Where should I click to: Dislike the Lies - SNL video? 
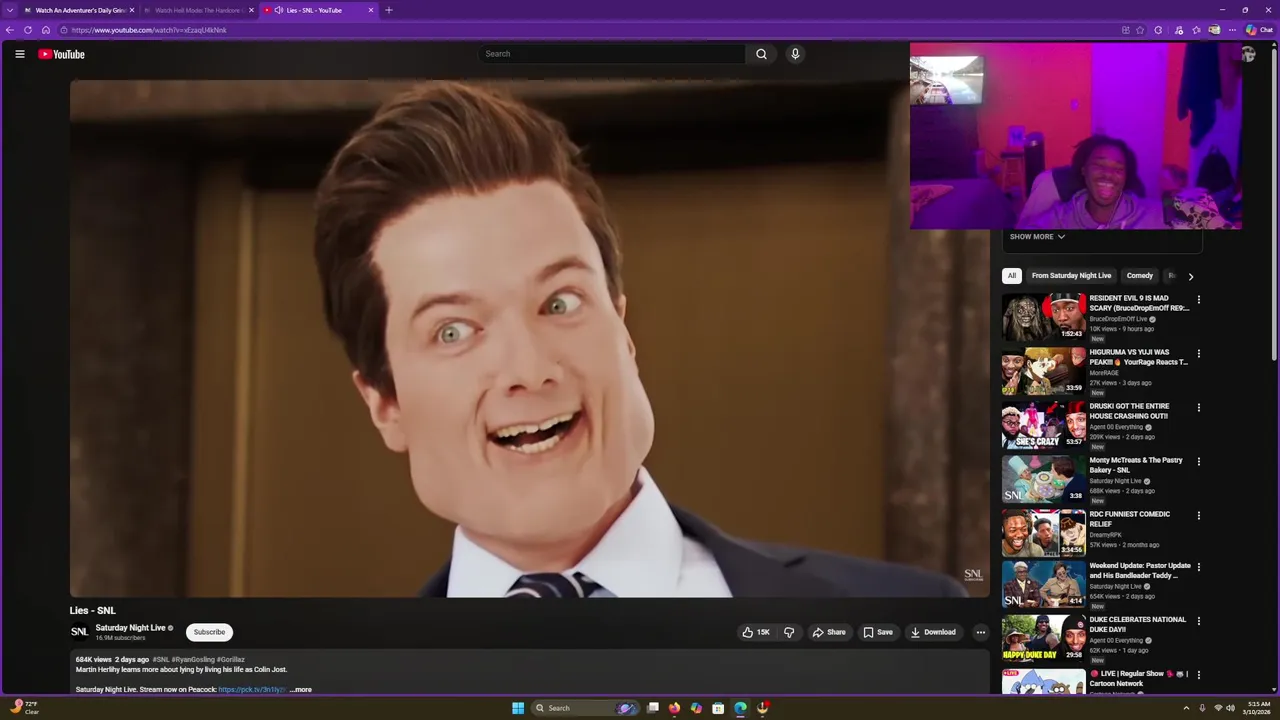[x=789, y=632]
